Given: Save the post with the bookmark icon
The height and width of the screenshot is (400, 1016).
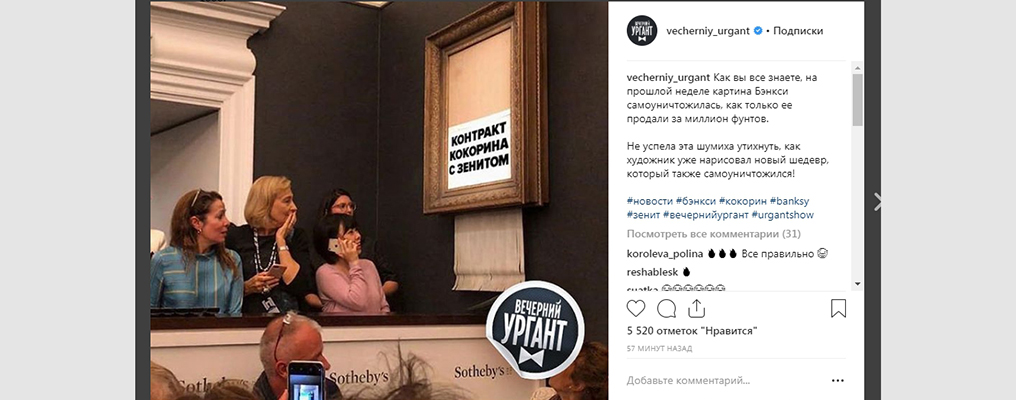Looking at the screenshot, I should click(838, 309).
